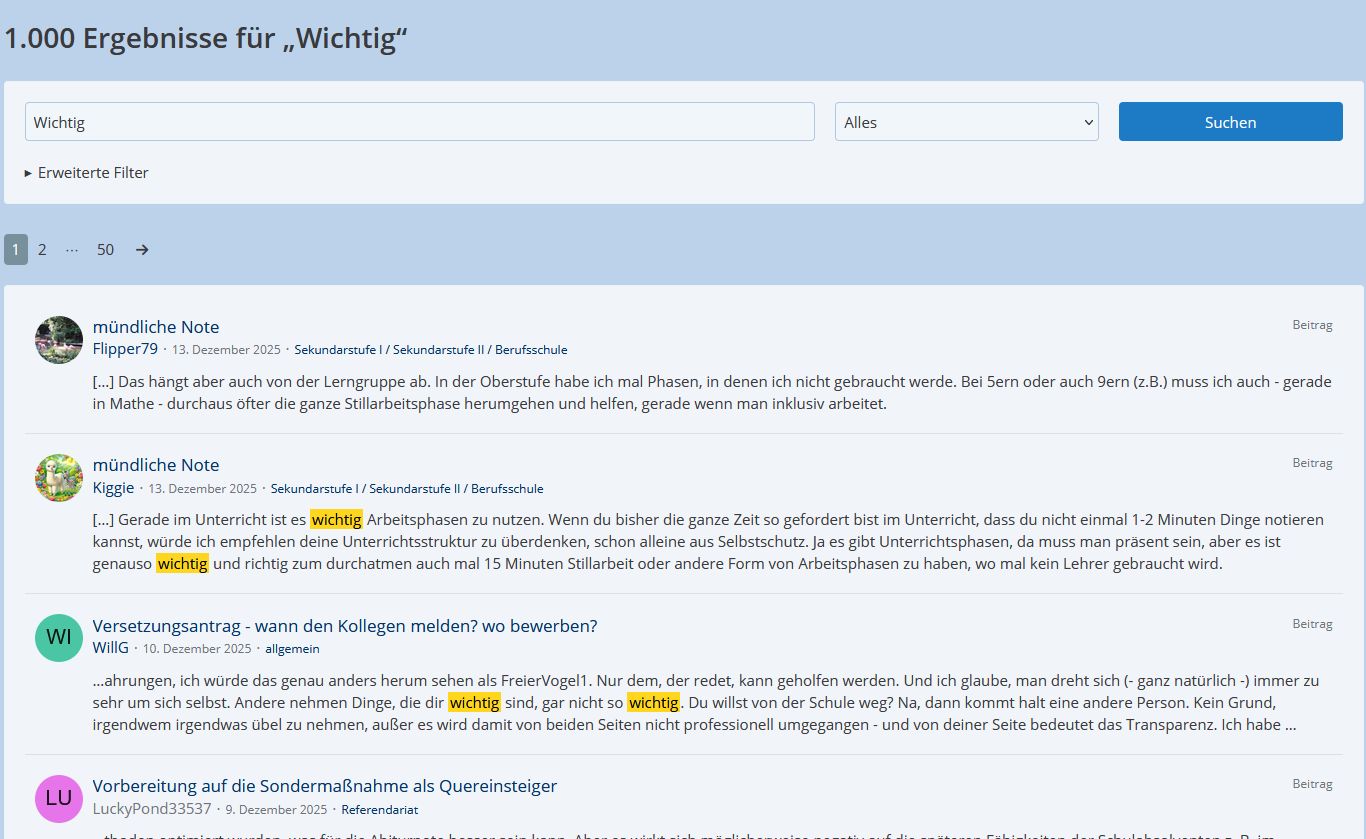Click the pink LU avatar
The image size is (1366, 839).
coord(59,798)
